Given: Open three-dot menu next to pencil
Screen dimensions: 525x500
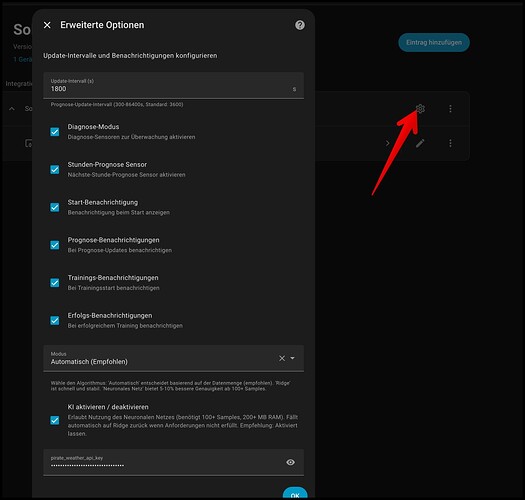Looking at the screenshot, I should pos(450,143).
